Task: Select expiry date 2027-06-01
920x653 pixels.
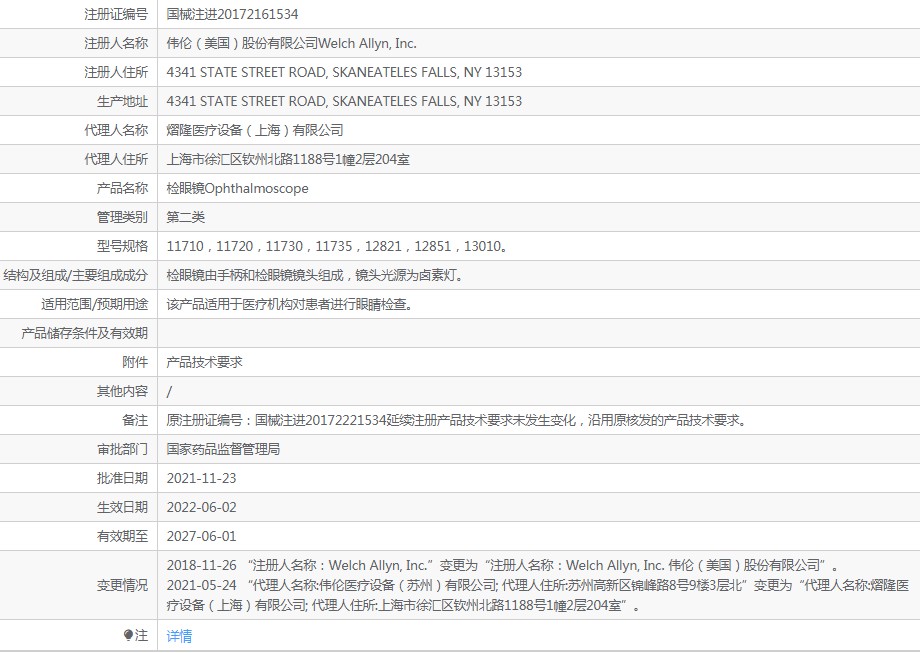Action: (201, 537)
